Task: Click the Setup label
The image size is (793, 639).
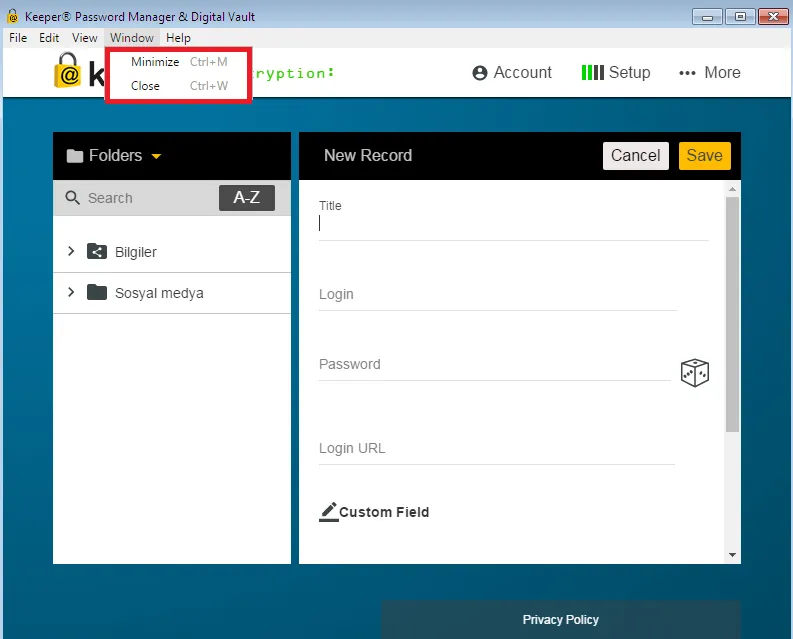Action: point(629,72)
